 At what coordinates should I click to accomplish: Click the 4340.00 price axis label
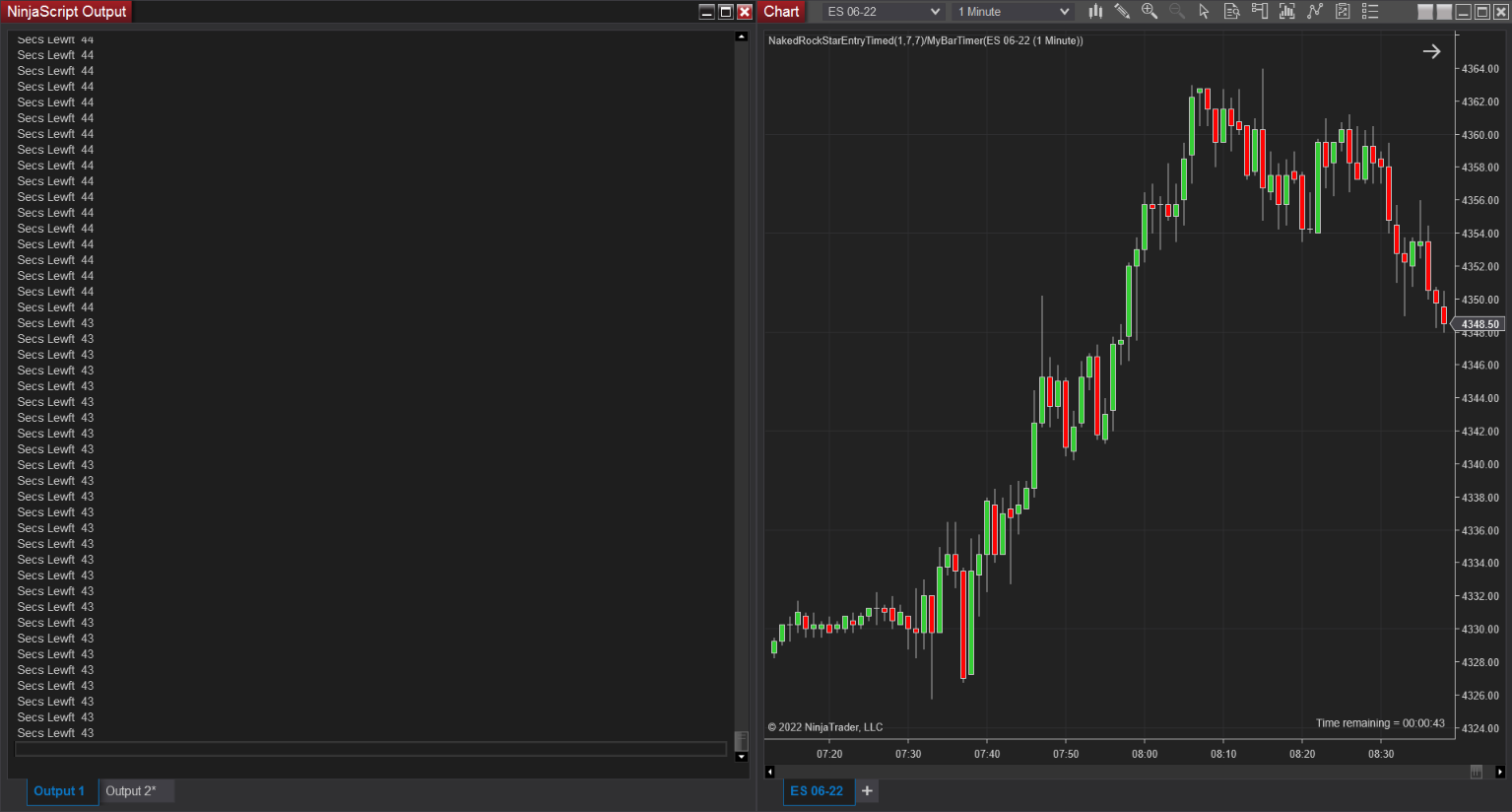pos(1480,464)
